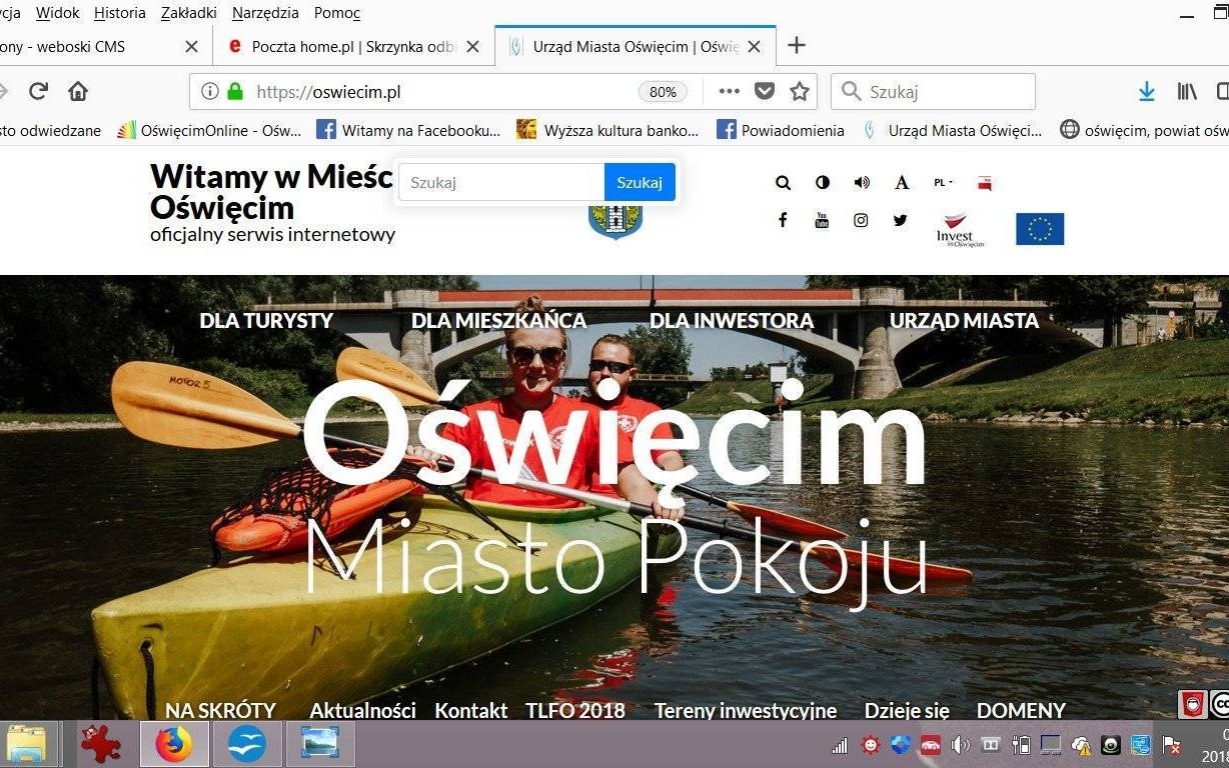Open the page actions "..." dropdown
This screenshot has height=768, width=1229.
(729, 91)
